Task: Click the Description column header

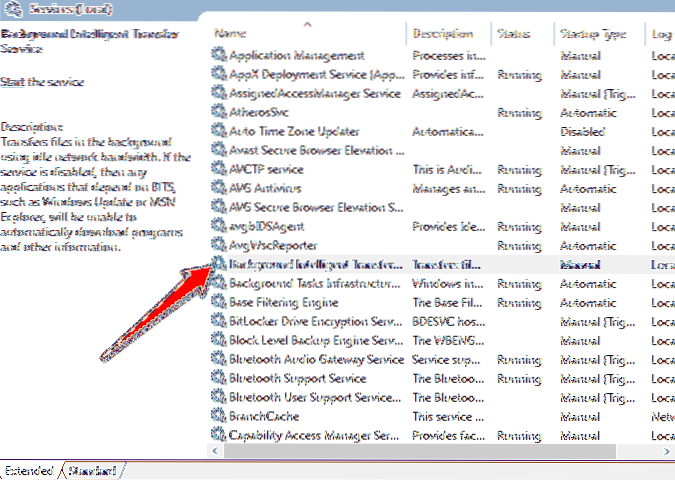Action: 443,34
